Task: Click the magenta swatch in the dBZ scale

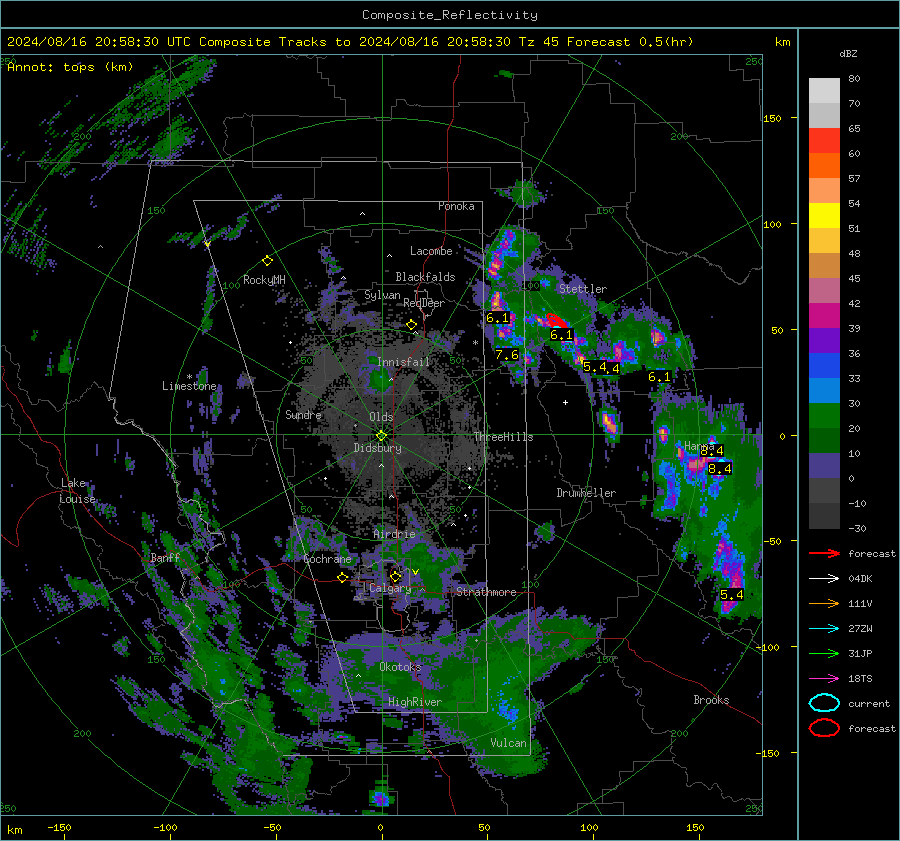Action: [x=824, y=315]
